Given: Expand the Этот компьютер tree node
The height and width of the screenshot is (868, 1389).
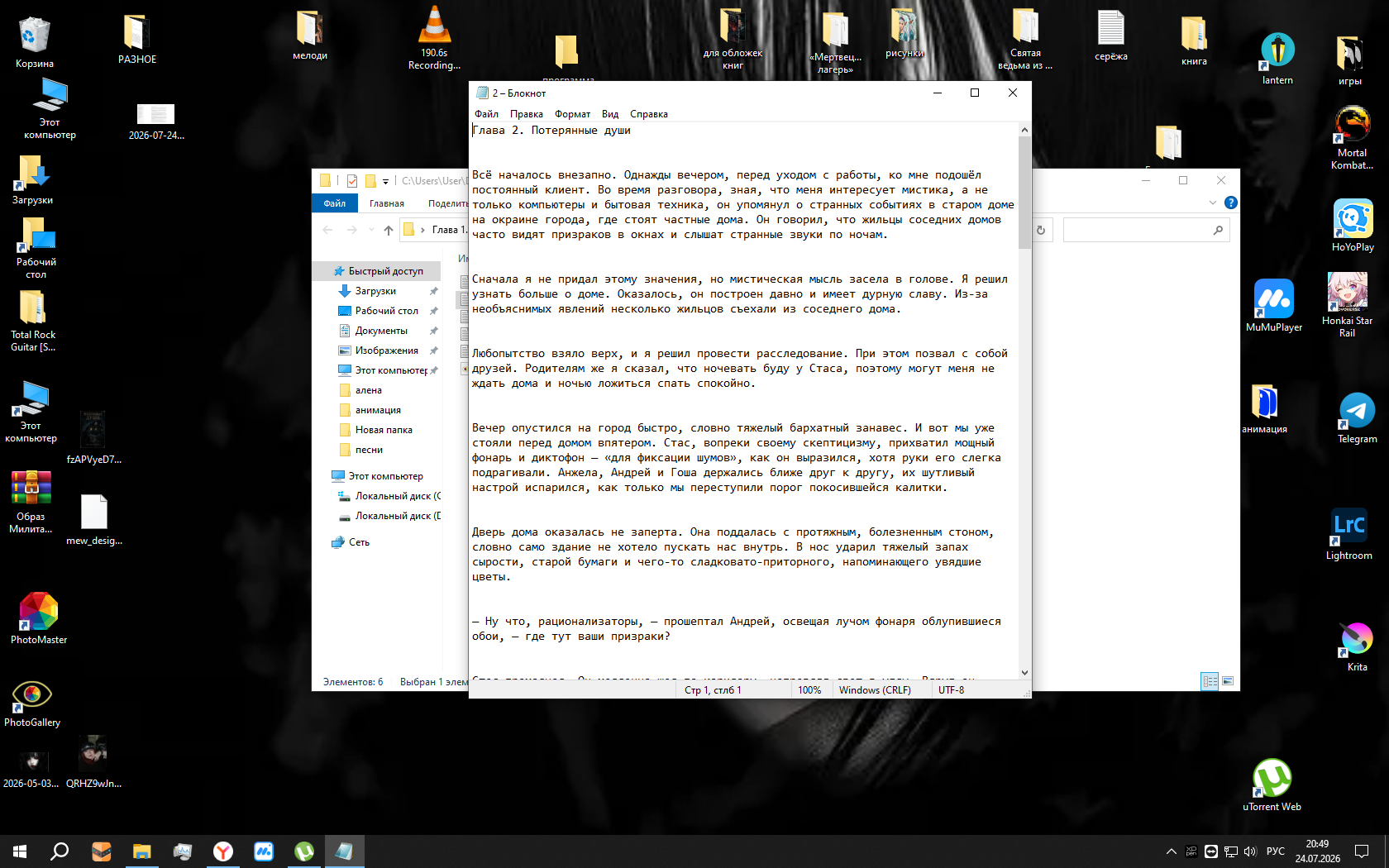Looking at the screenshot, I should click(x=322, y=476).
